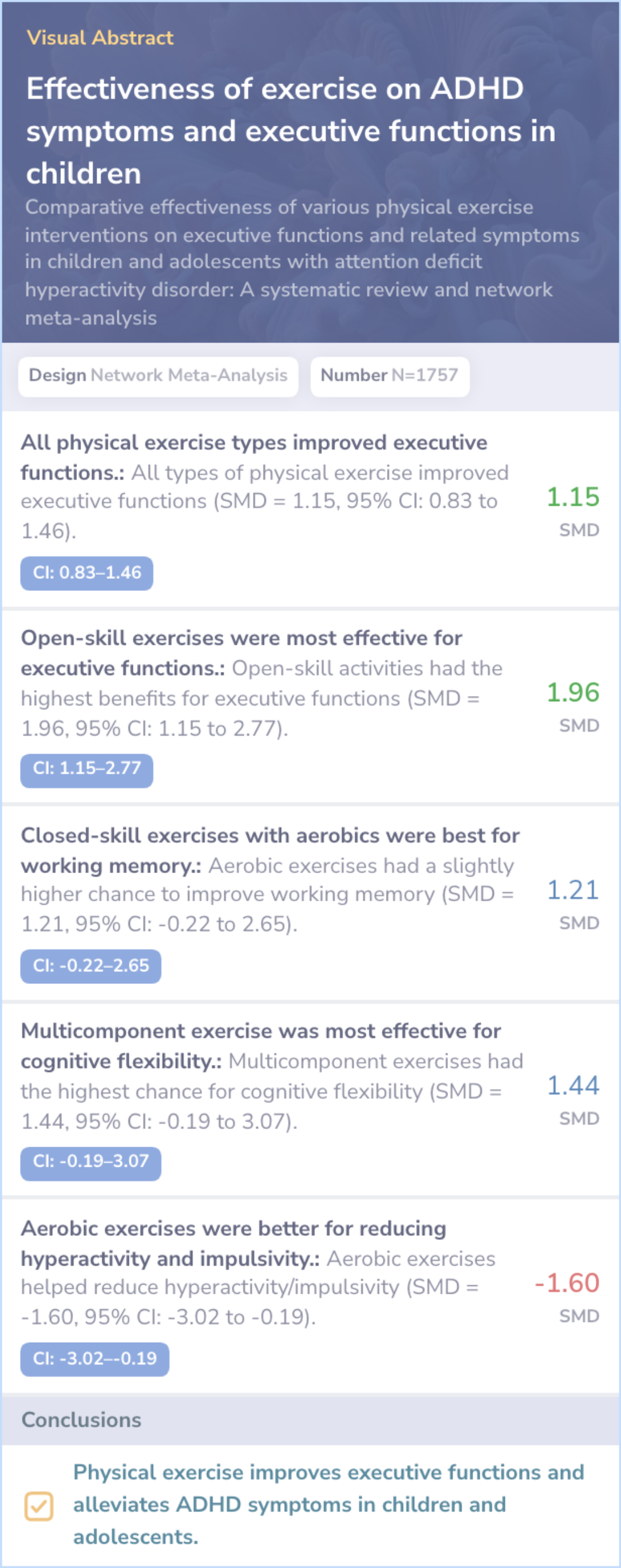Select the Design Network Meta-Analysis badge
The width and height of the screenshot is (621, 1568).
coord(158,376)
